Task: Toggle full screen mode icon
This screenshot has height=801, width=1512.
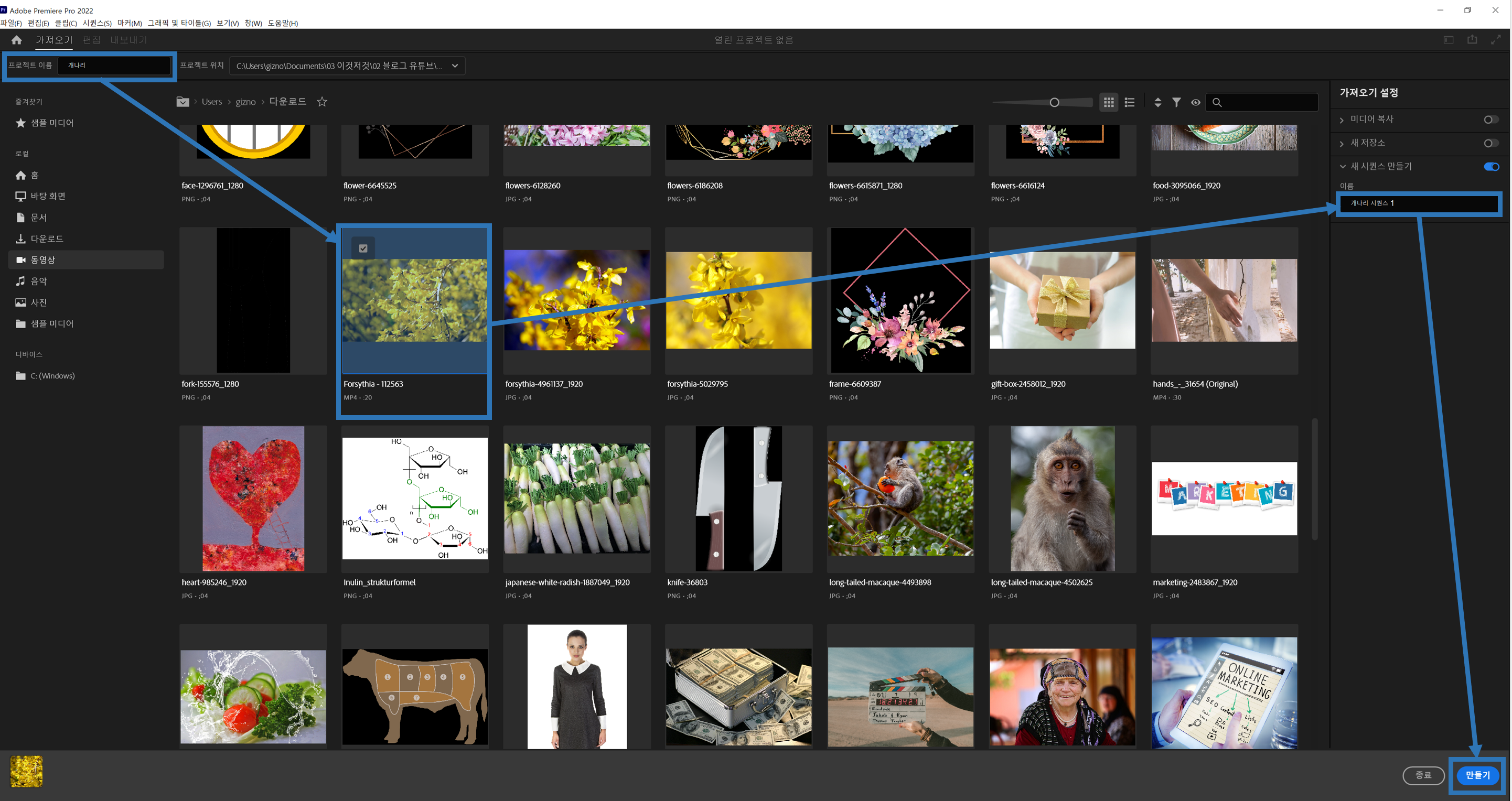Action: tap(1496, 40)
